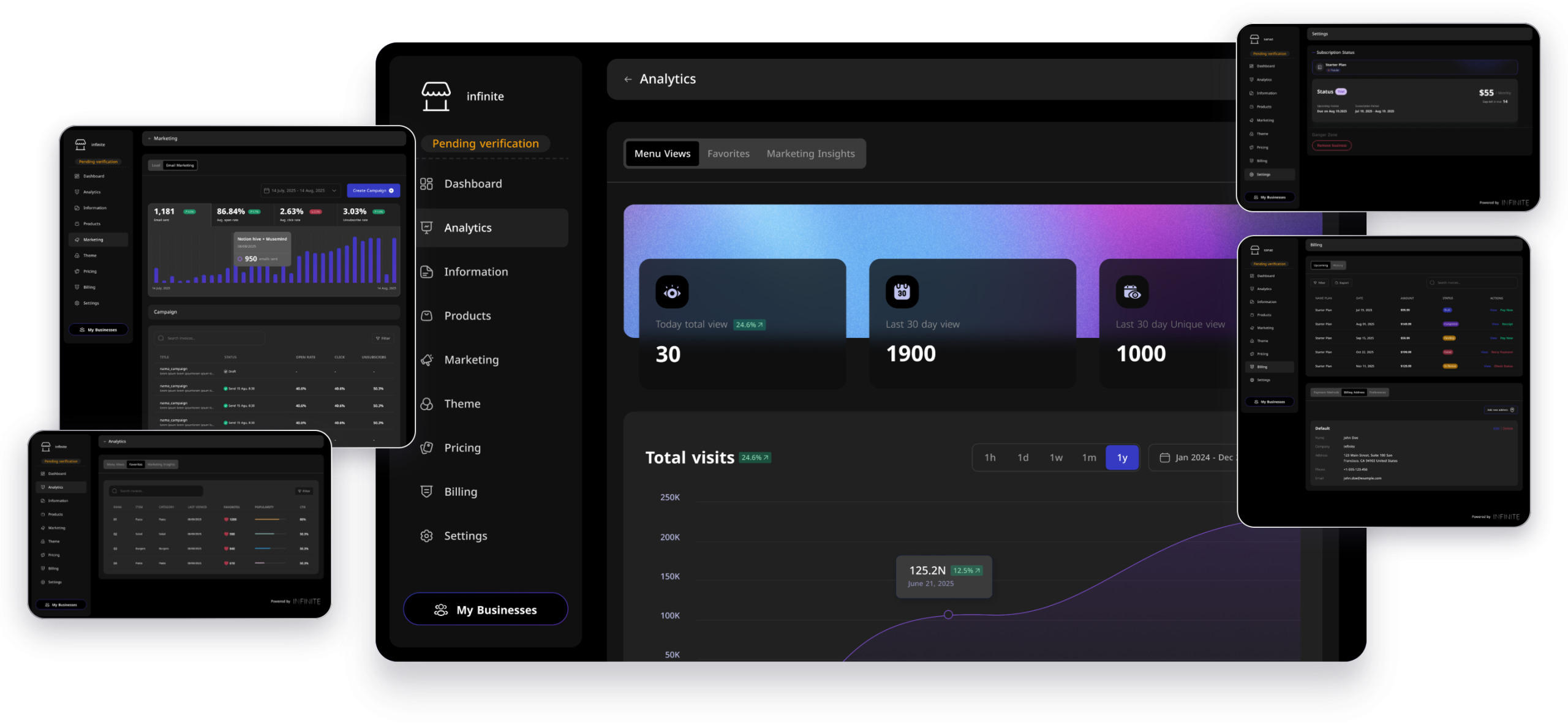Click the blue Create Campaign button
Image resolution: width=1568 pixels, height=728 pixels.
(x=373, y=190)
